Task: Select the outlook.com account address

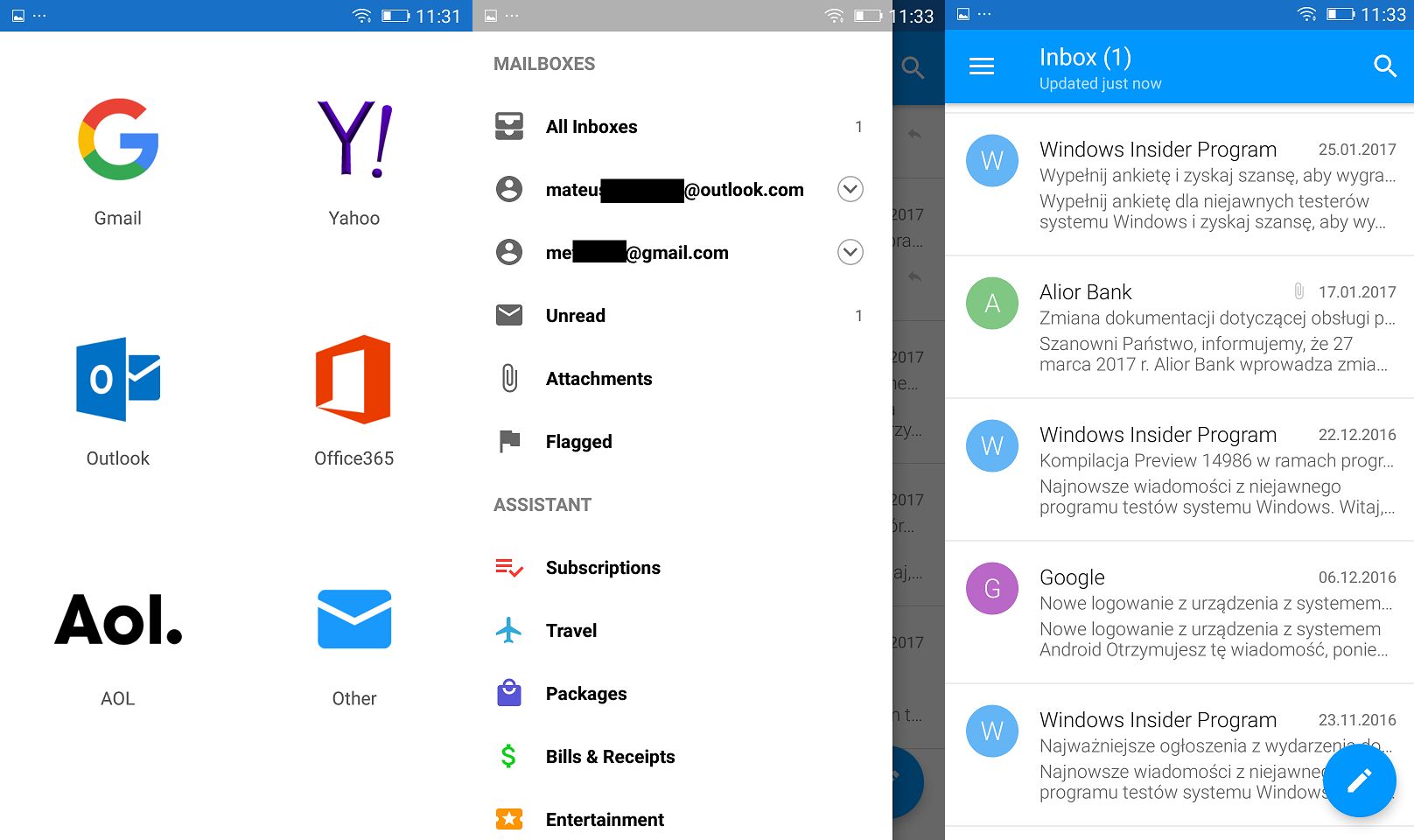Action: (x=675, y=190)
